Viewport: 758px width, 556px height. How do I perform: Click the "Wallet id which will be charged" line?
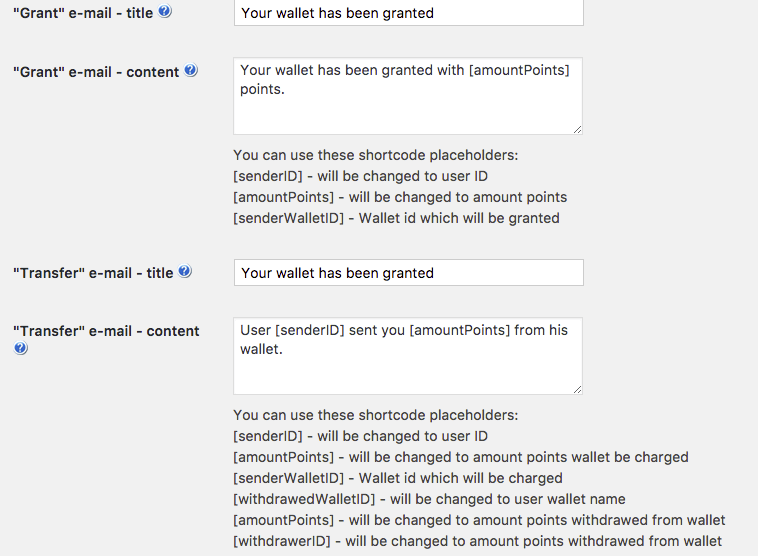tap(398, 478)
